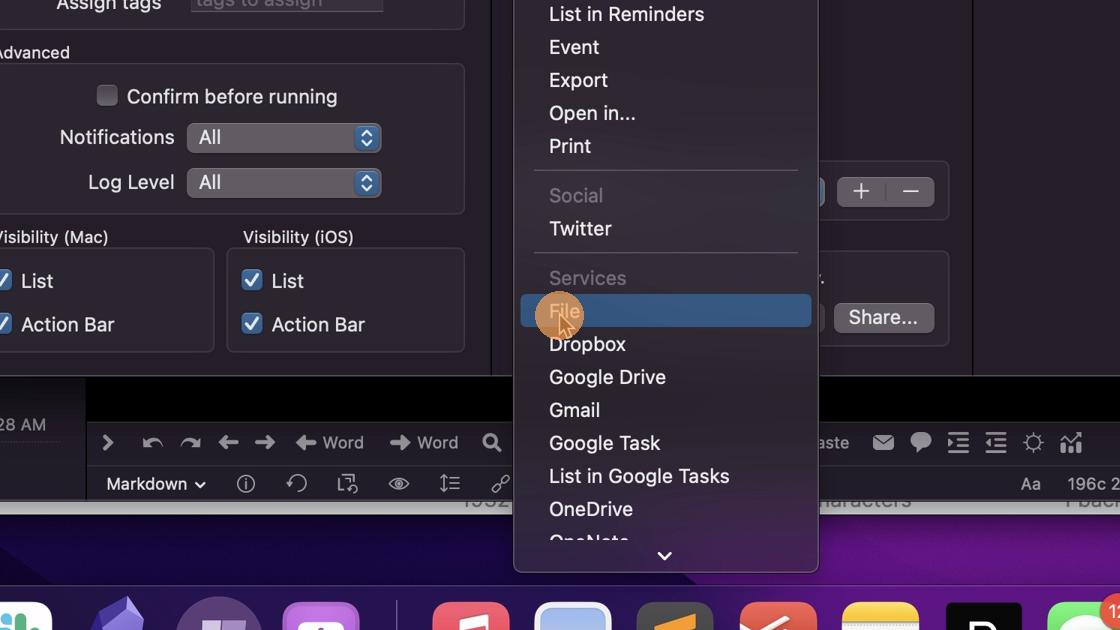Move cursor right with the plain right arrow

(265, 443)
